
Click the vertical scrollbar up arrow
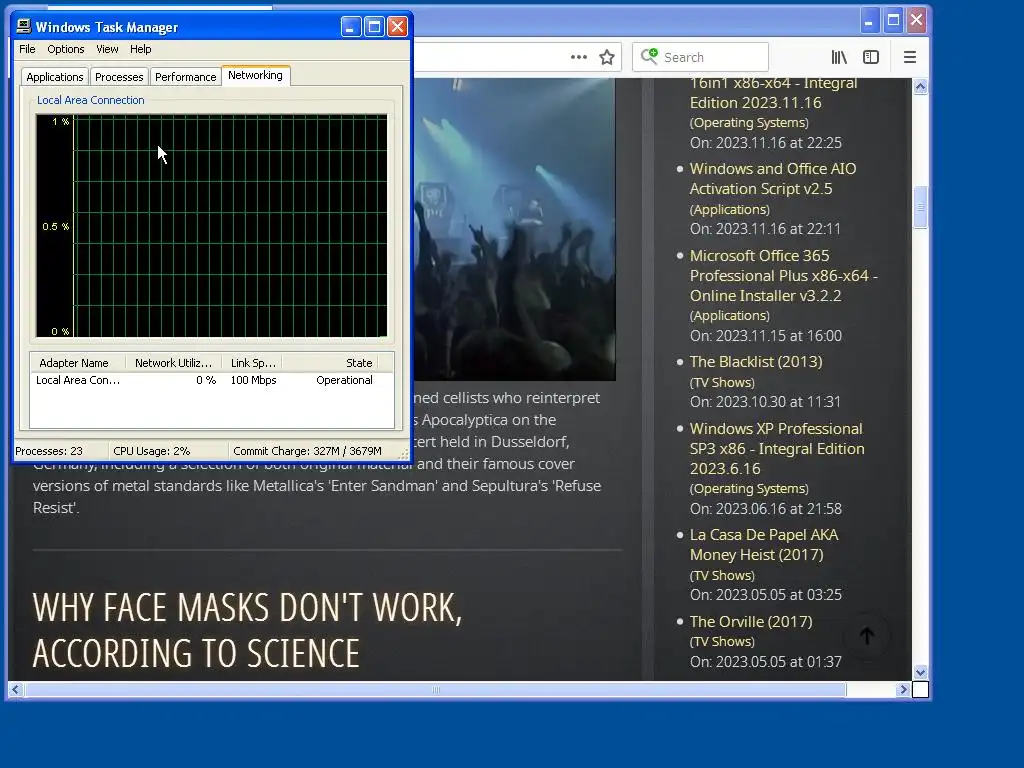click(920, 86)
